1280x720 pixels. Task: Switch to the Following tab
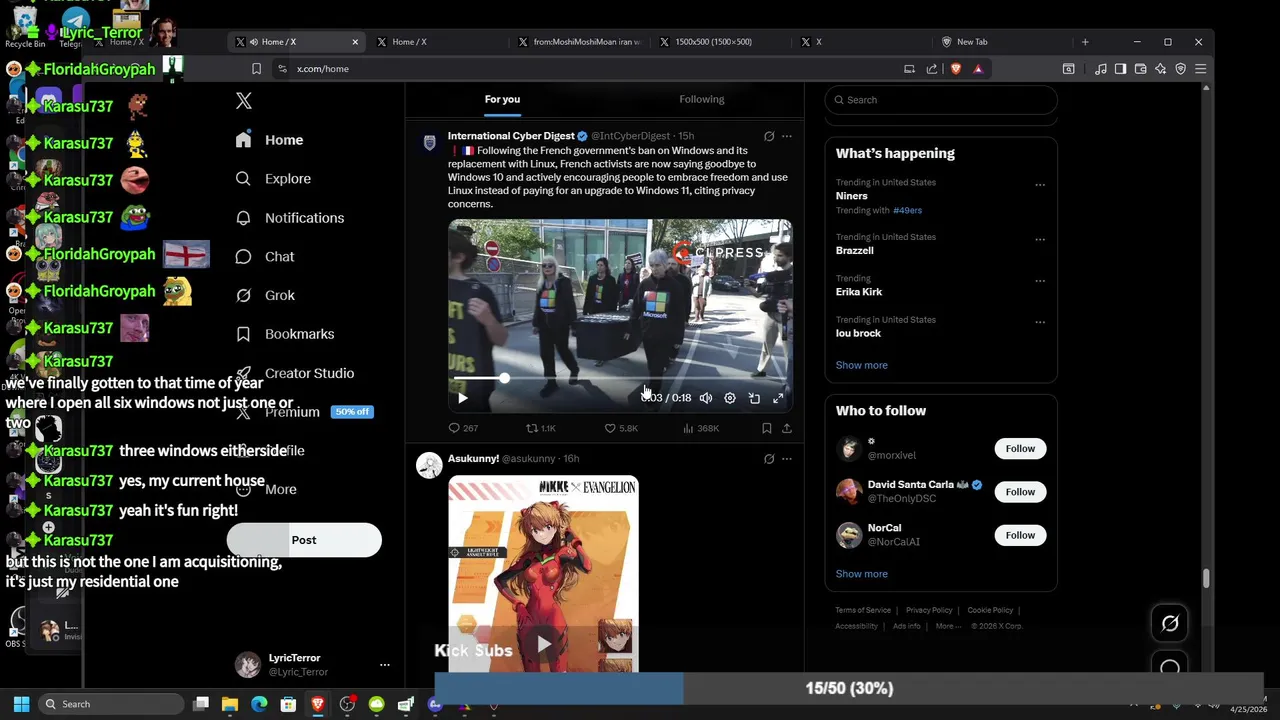pos(702,99)
